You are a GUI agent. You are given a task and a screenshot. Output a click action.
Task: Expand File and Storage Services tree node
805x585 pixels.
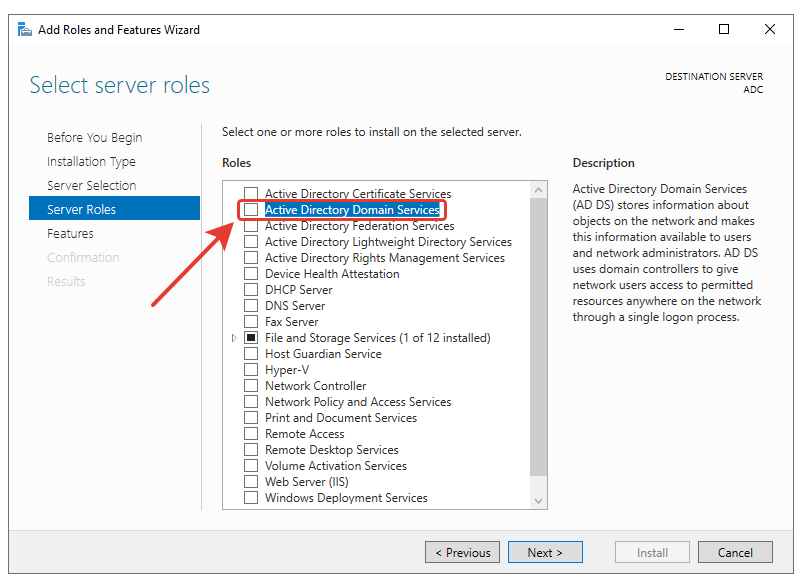235,338
